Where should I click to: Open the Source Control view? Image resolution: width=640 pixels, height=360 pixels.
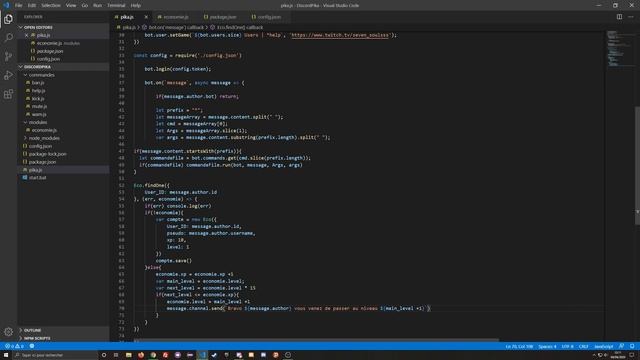coord(8,56)
